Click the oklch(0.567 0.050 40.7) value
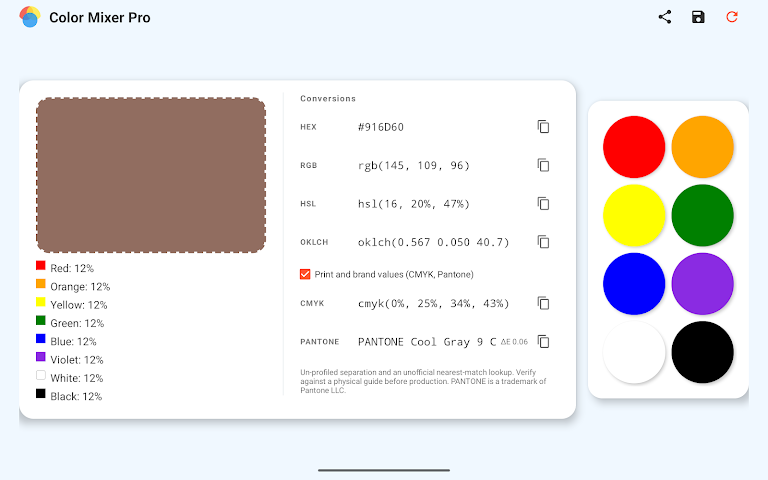The height and width of the screenshot is (480, 768). 433,242
